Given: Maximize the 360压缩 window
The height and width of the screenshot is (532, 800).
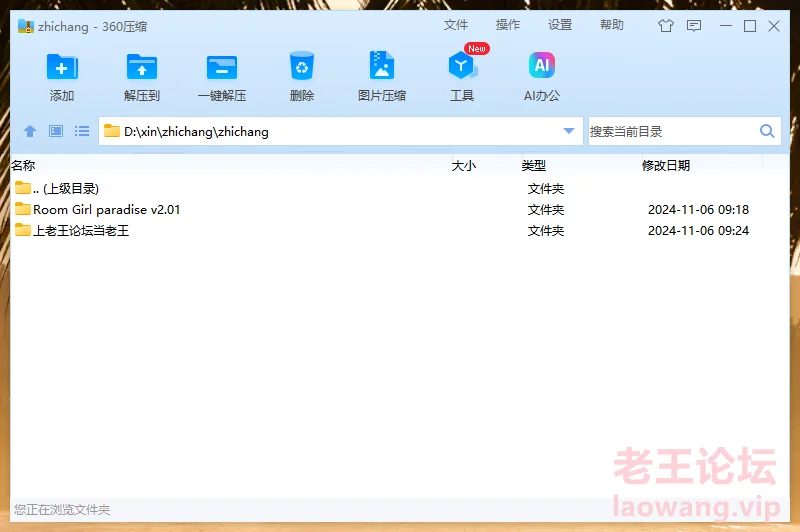Looking at the screenshot, I should pos(750,26).
